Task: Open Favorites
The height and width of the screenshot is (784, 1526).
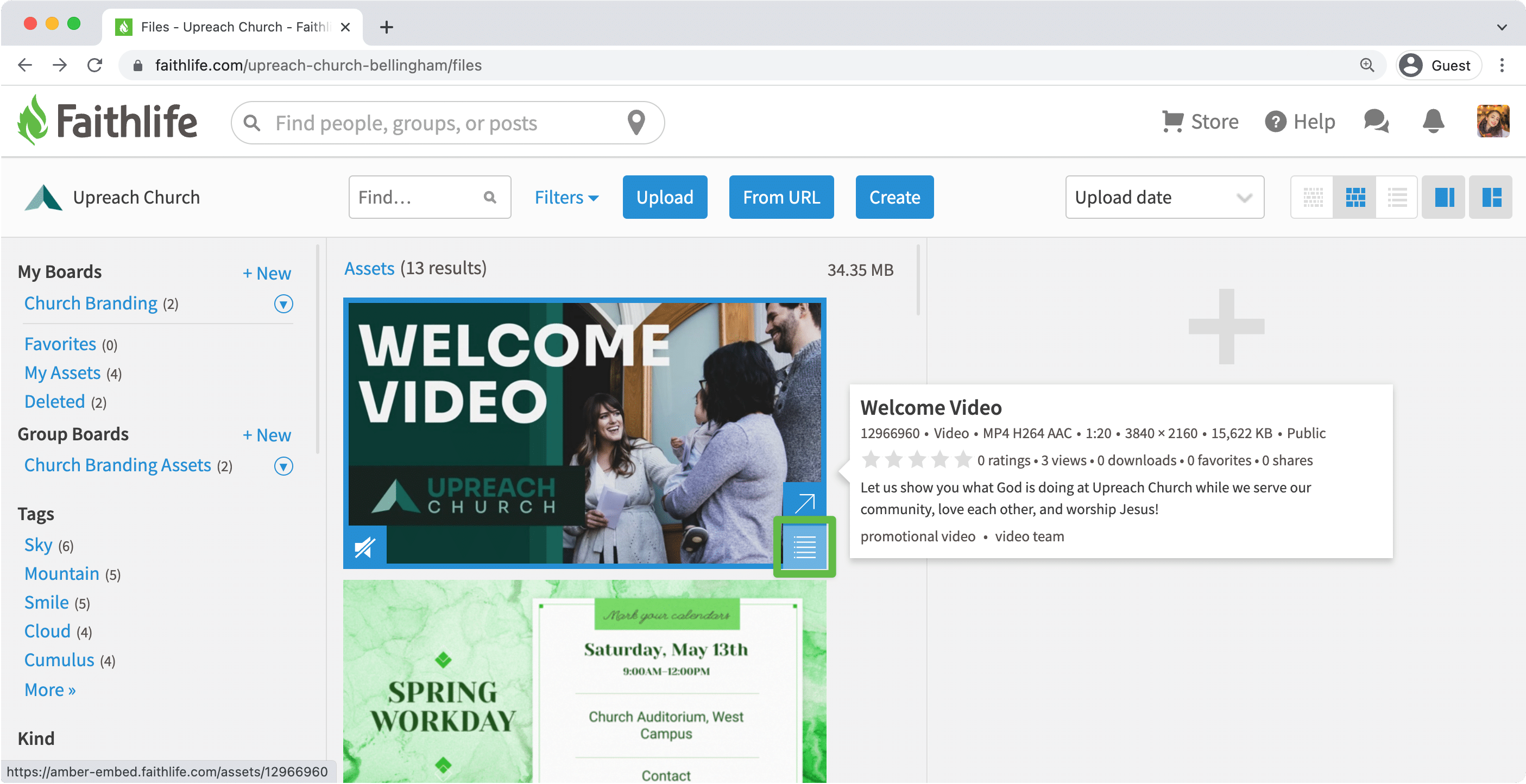Action: click(x=60, y=344)
